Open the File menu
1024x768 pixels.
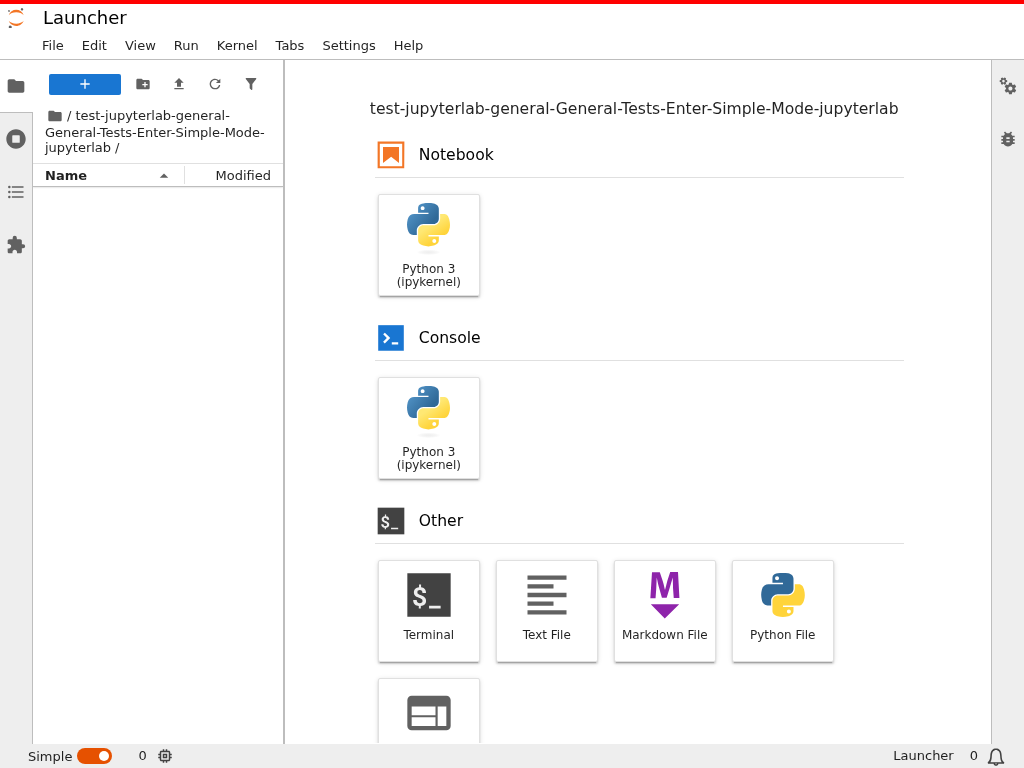pyautogui.click(x=53, y=46)
